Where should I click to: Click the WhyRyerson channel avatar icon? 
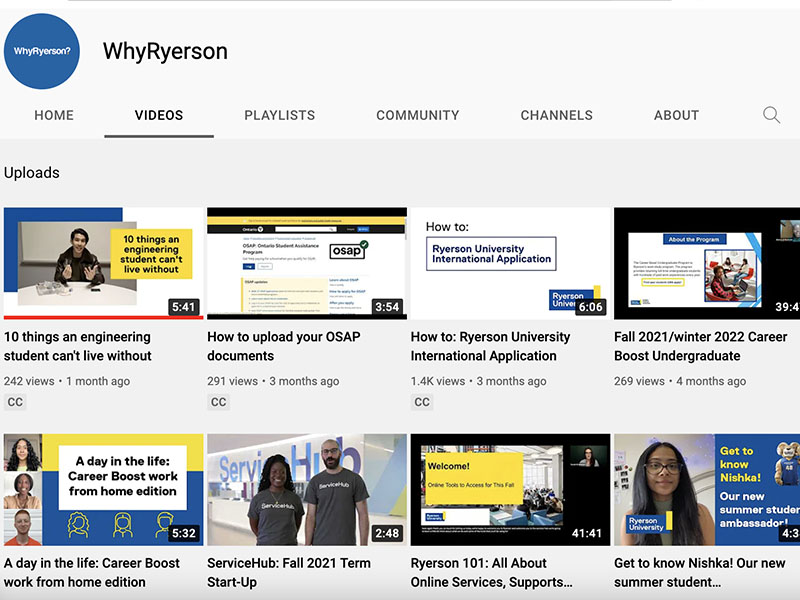point(42,51)
